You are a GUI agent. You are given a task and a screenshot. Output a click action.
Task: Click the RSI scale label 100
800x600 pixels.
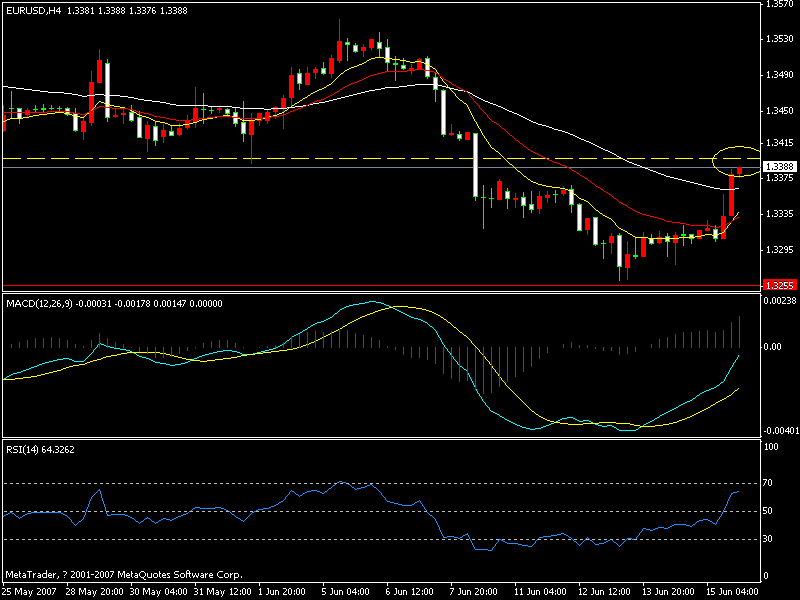pos(771,447)
